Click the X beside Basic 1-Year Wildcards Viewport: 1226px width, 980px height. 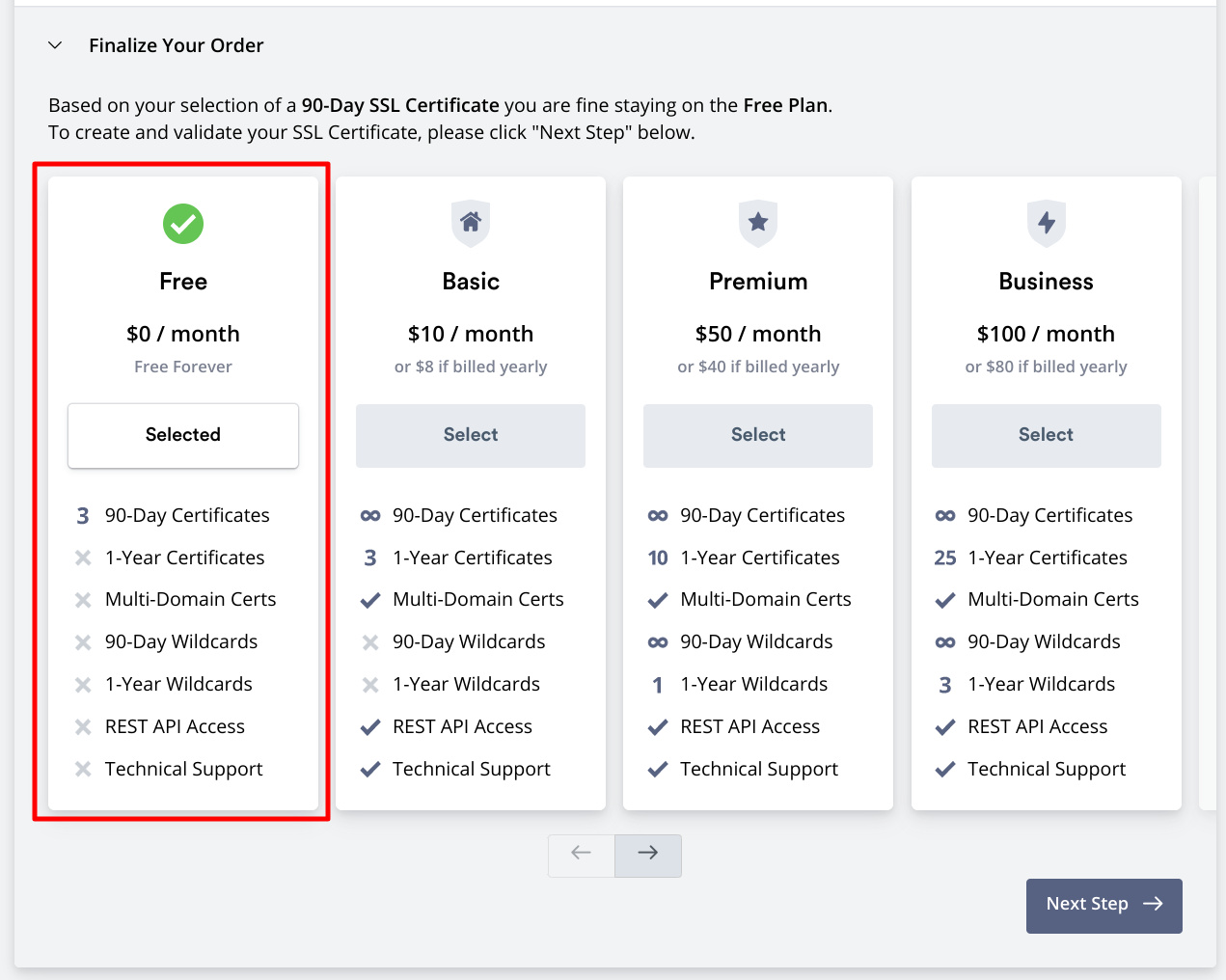369,684
